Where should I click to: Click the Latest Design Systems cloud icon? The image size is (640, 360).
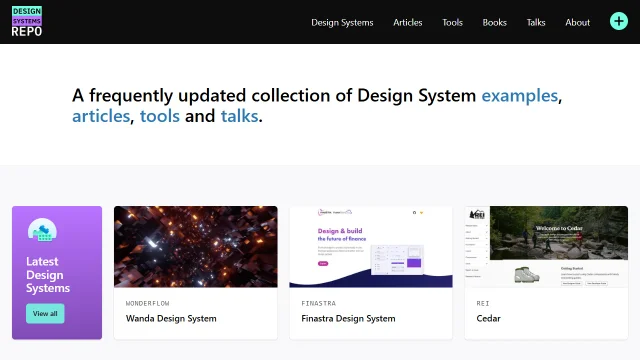(x=42, y=230)
